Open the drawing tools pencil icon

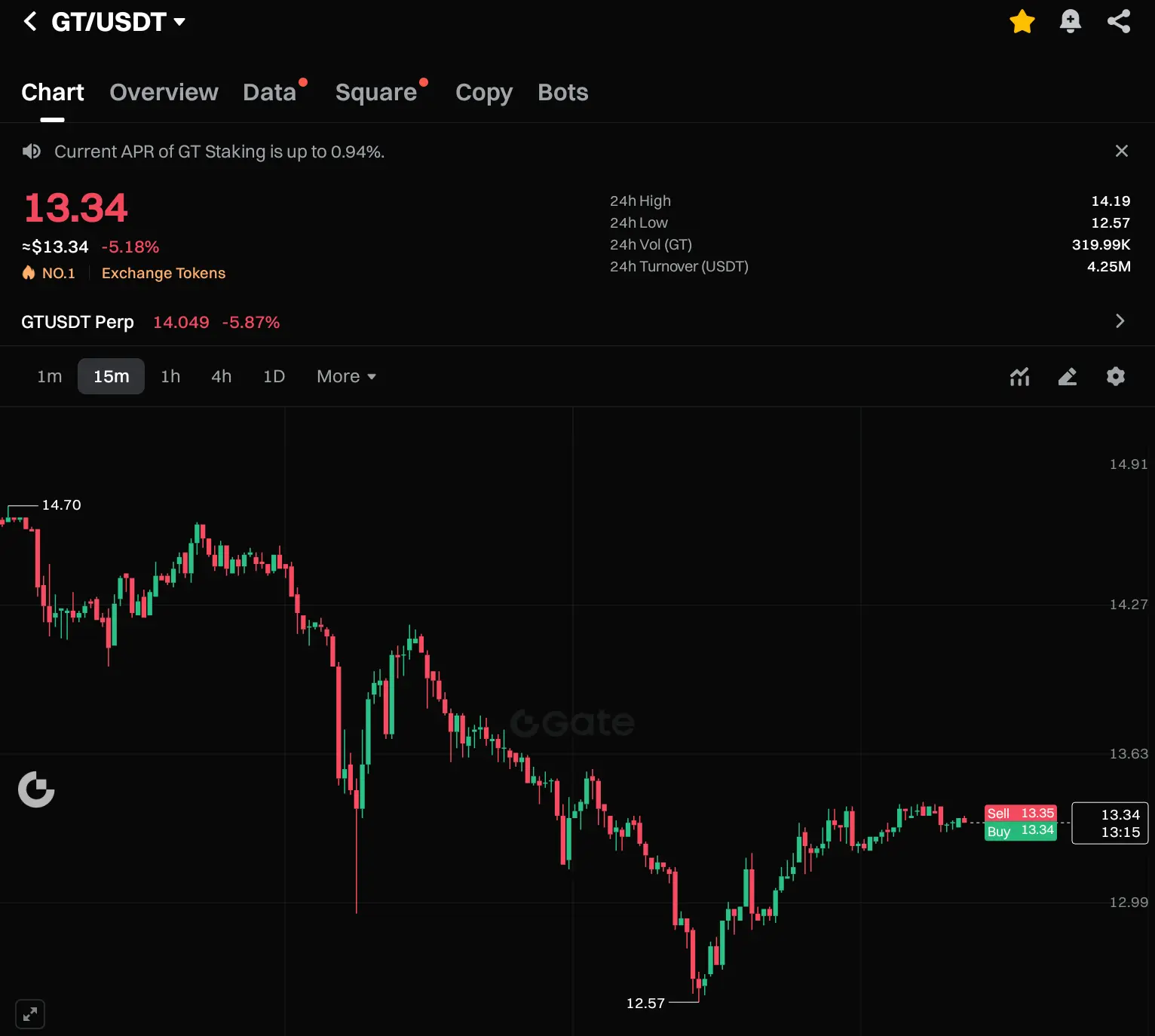pyautogui.click(x=1068, y=376)
